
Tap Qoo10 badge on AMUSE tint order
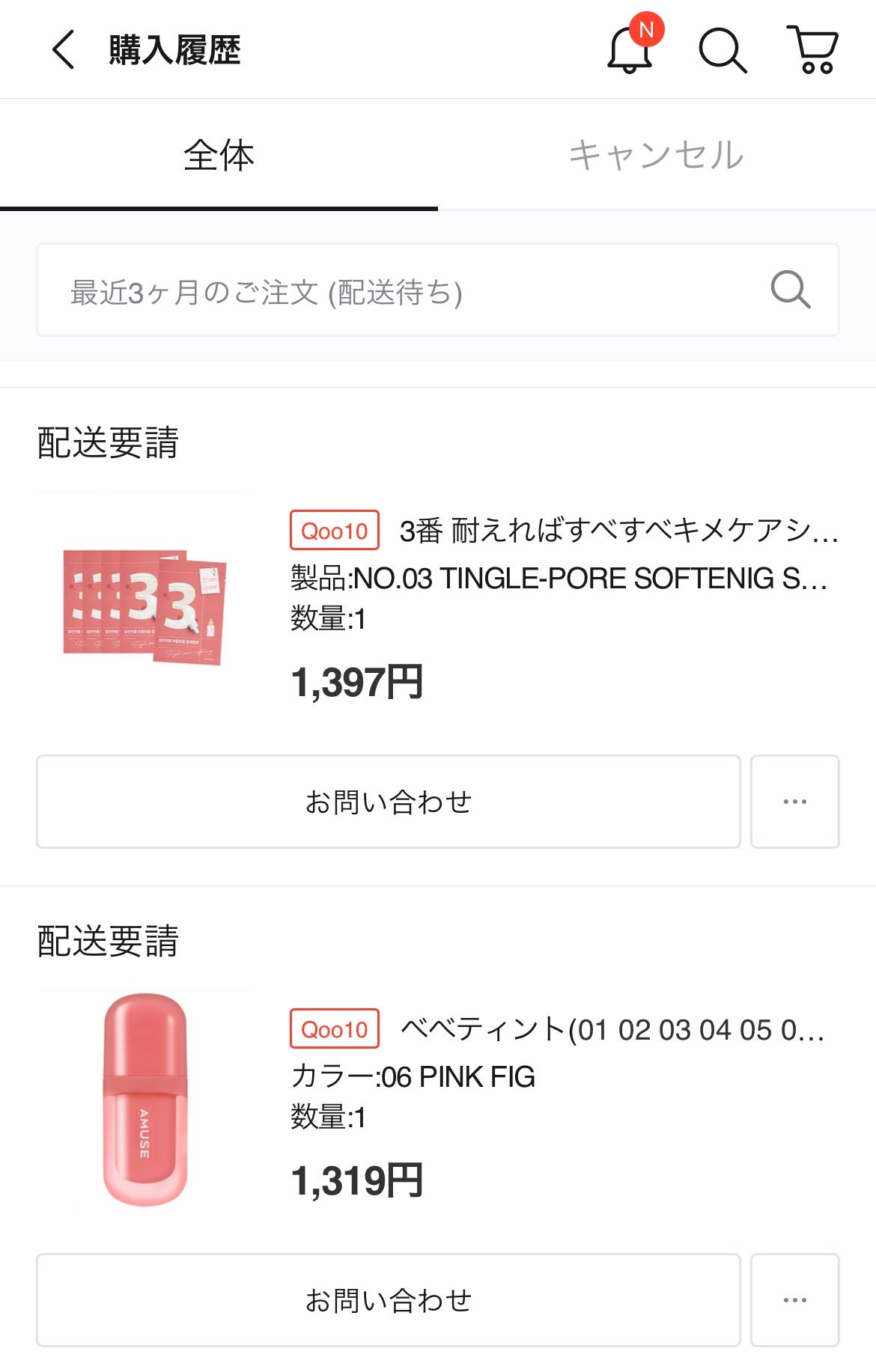click(x=334, y=1029)
